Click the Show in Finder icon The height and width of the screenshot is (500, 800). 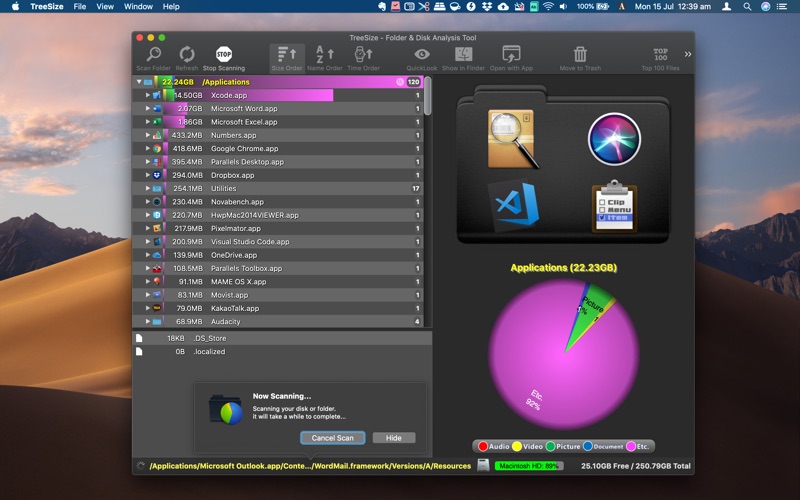[463, 54]
